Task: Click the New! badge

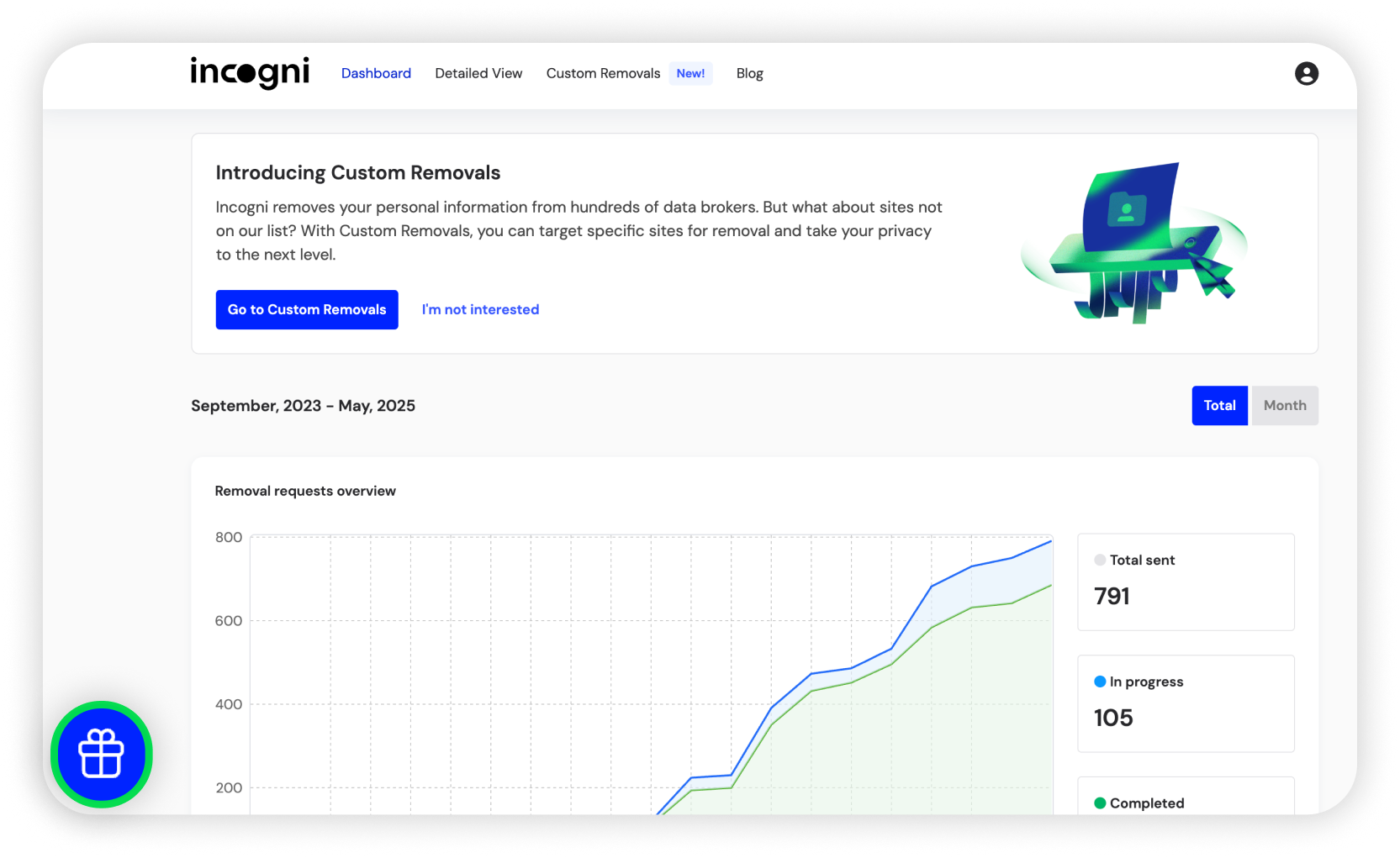Action: 690,73
